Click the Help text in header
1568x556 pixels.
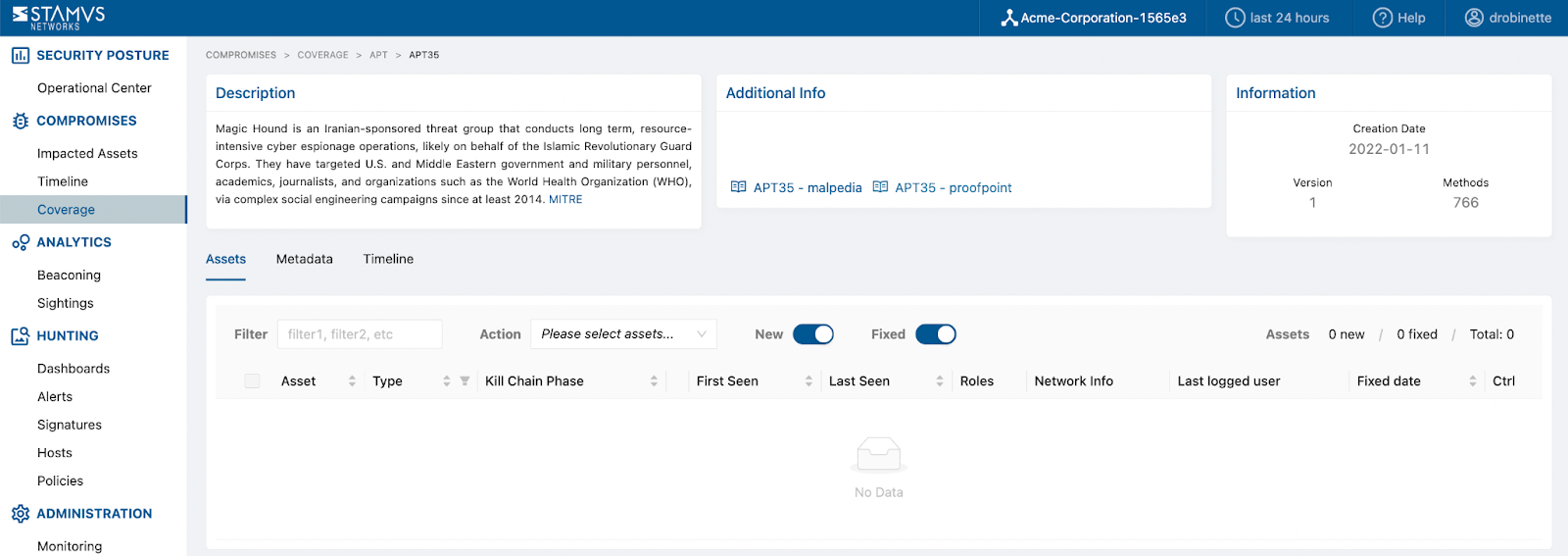click(1411, 18)
